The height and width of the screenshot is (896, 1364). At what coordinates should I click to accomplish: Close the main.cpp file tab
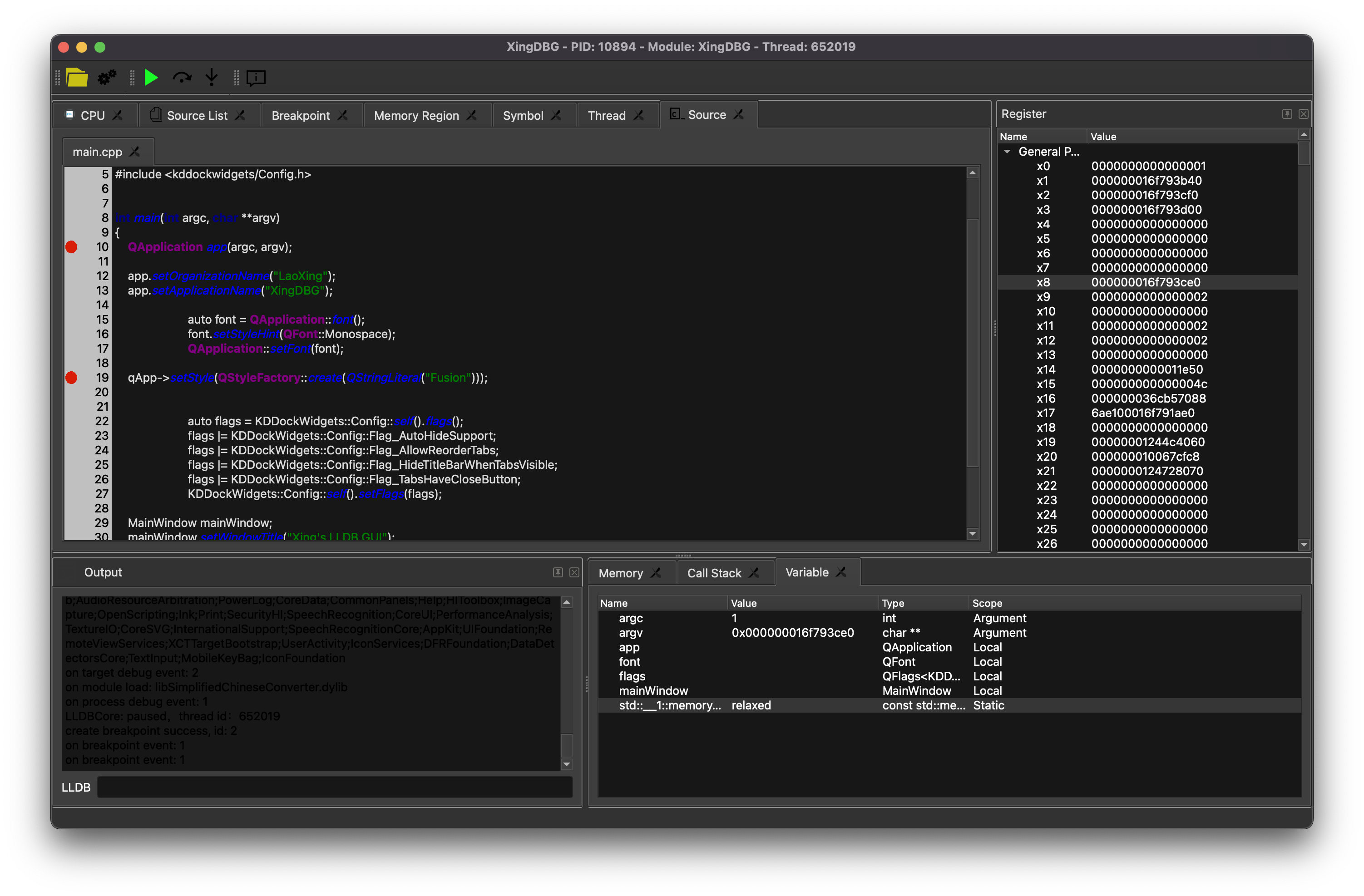(x=135, y=152)
